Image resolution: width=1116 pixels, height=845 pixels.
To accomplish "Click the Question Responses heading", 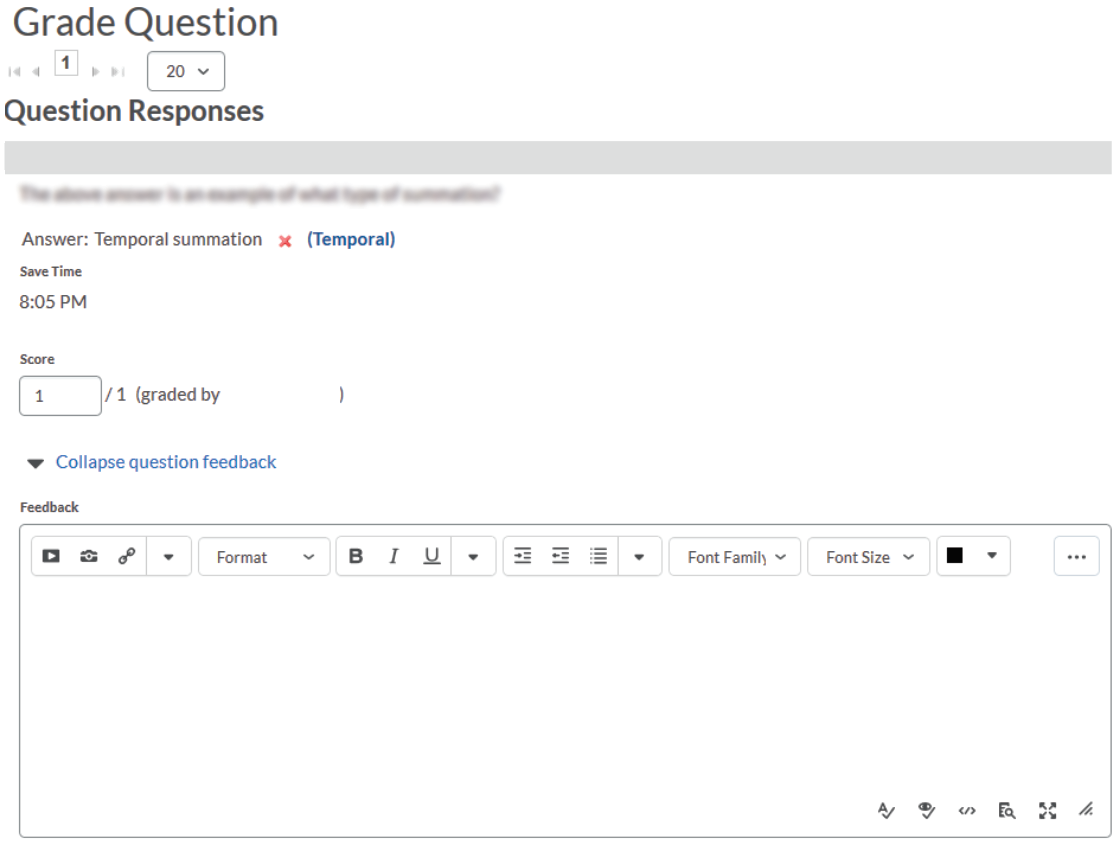I will (134, 111).
